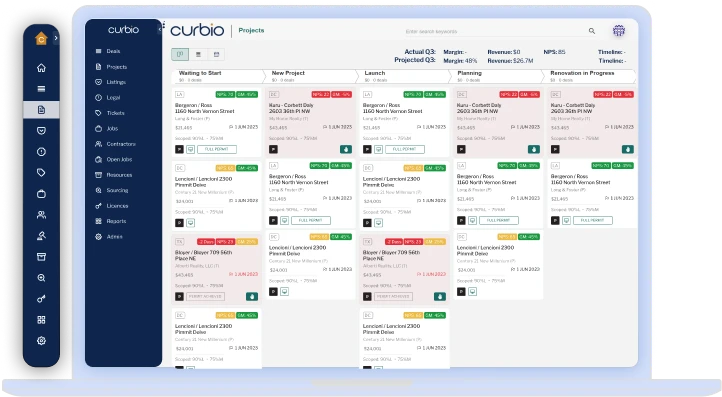Click the Curbio wordmark beside Projects

click(197, 30)
